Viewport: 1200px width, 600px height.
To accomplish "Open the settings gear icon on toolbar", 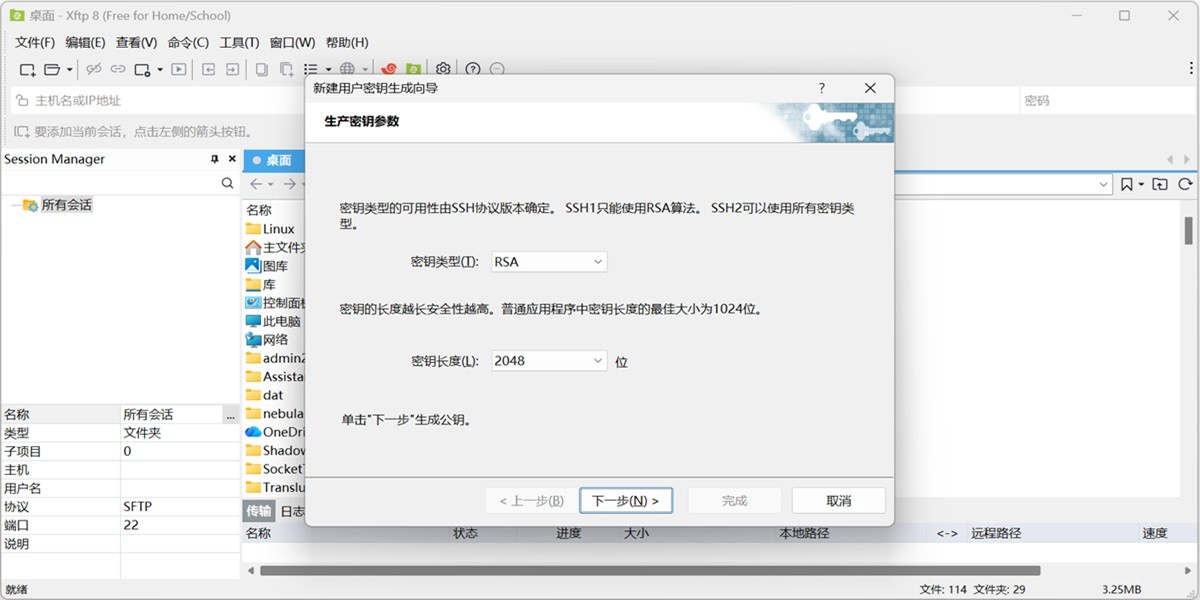I will pyautogui.click(x=442, y=68).
